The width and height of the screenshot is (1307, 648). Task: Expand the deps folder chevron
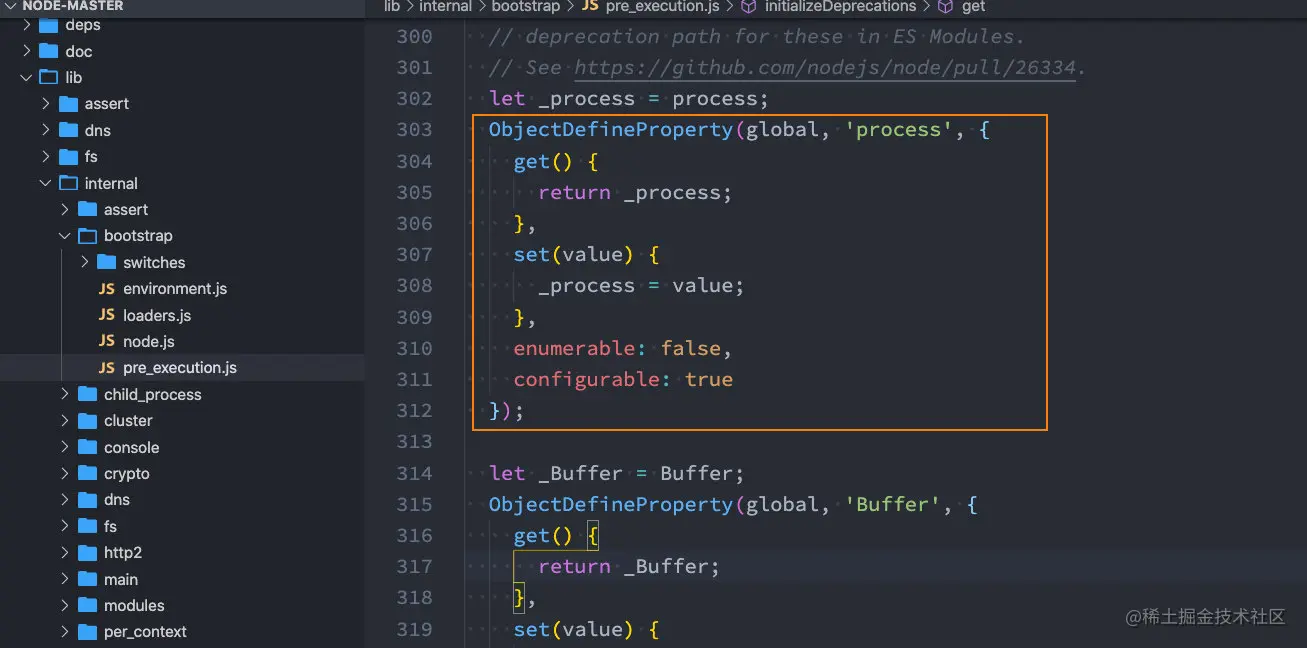coord(26,25)
